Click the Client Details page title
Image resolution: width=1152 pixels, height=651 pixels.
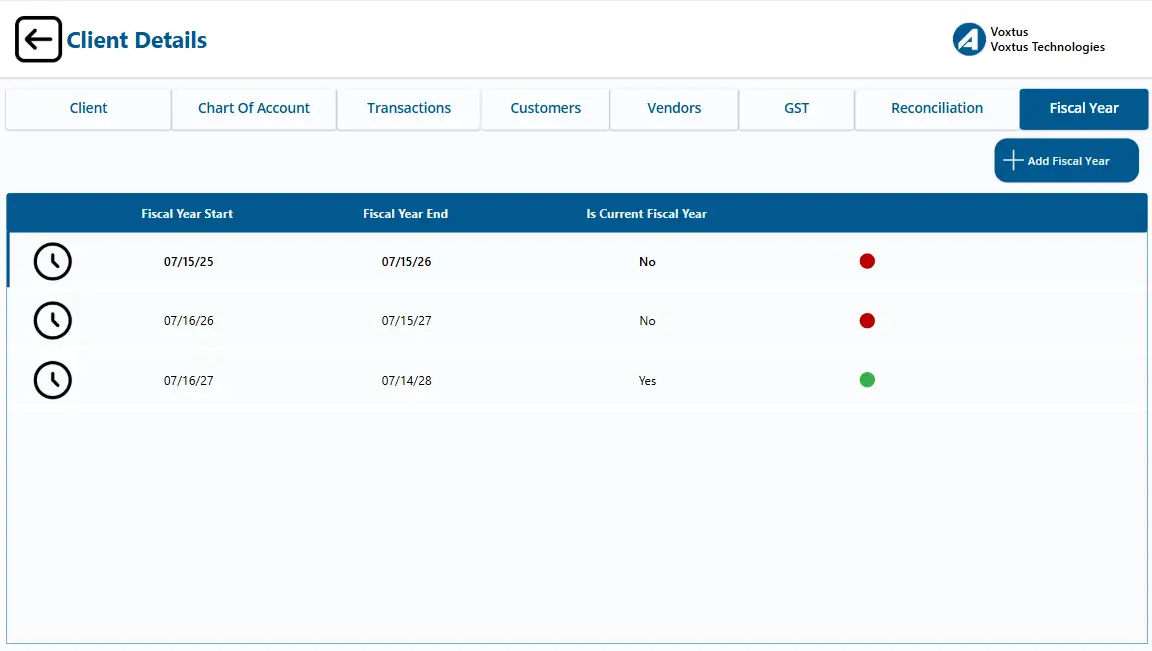(137, 40)
